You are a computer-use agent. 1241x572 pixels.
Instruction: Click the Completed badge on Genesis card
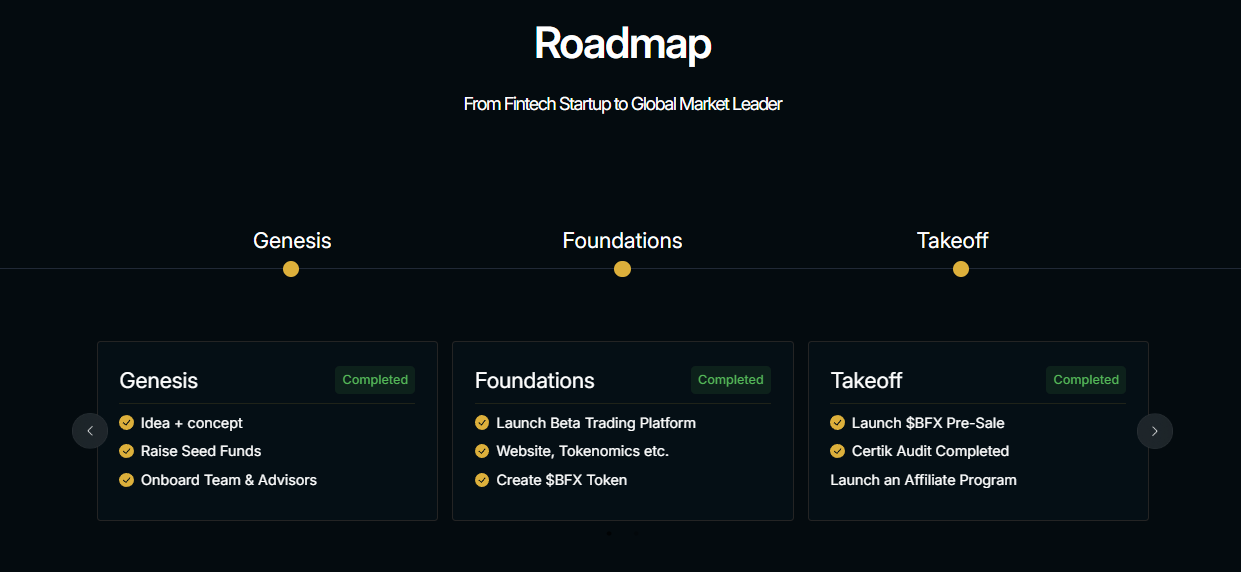(375, 380)
